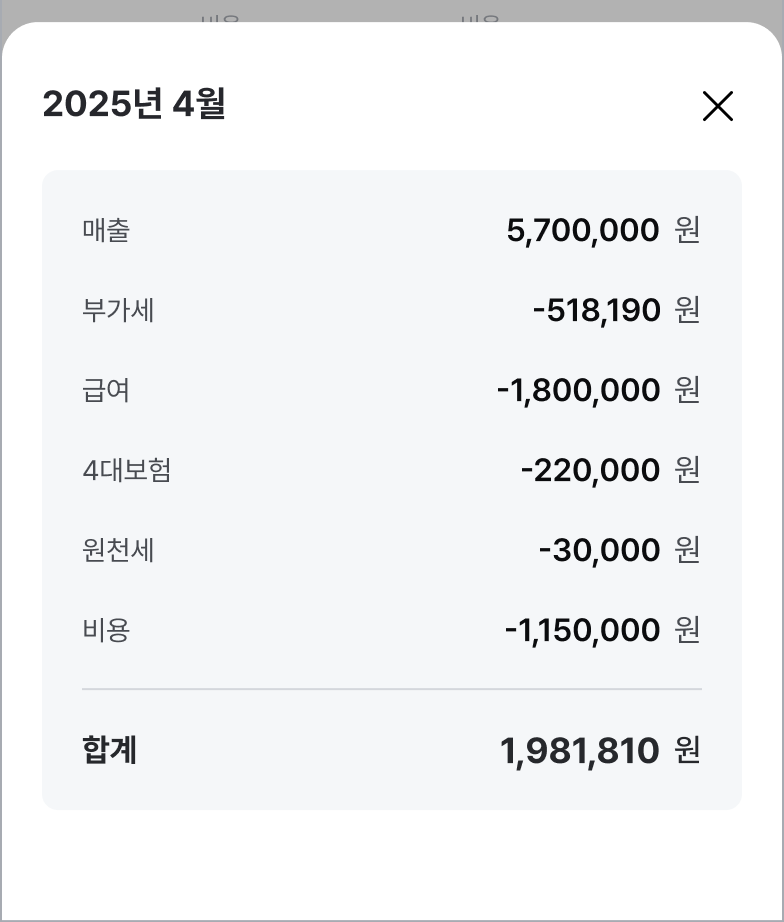Close the 2025년 4월 summary sheet
The image size is (784, 922).
[x=718, y=106]
